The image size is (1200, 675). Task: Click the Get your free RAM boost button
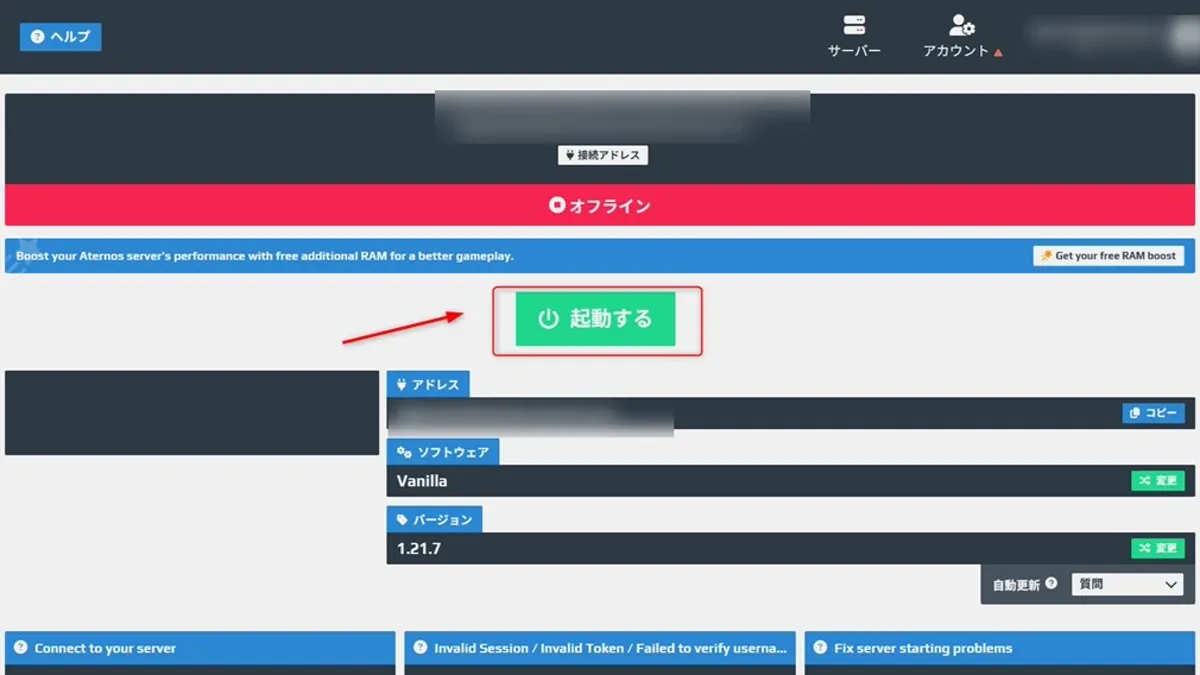[x=1108, y=255]
